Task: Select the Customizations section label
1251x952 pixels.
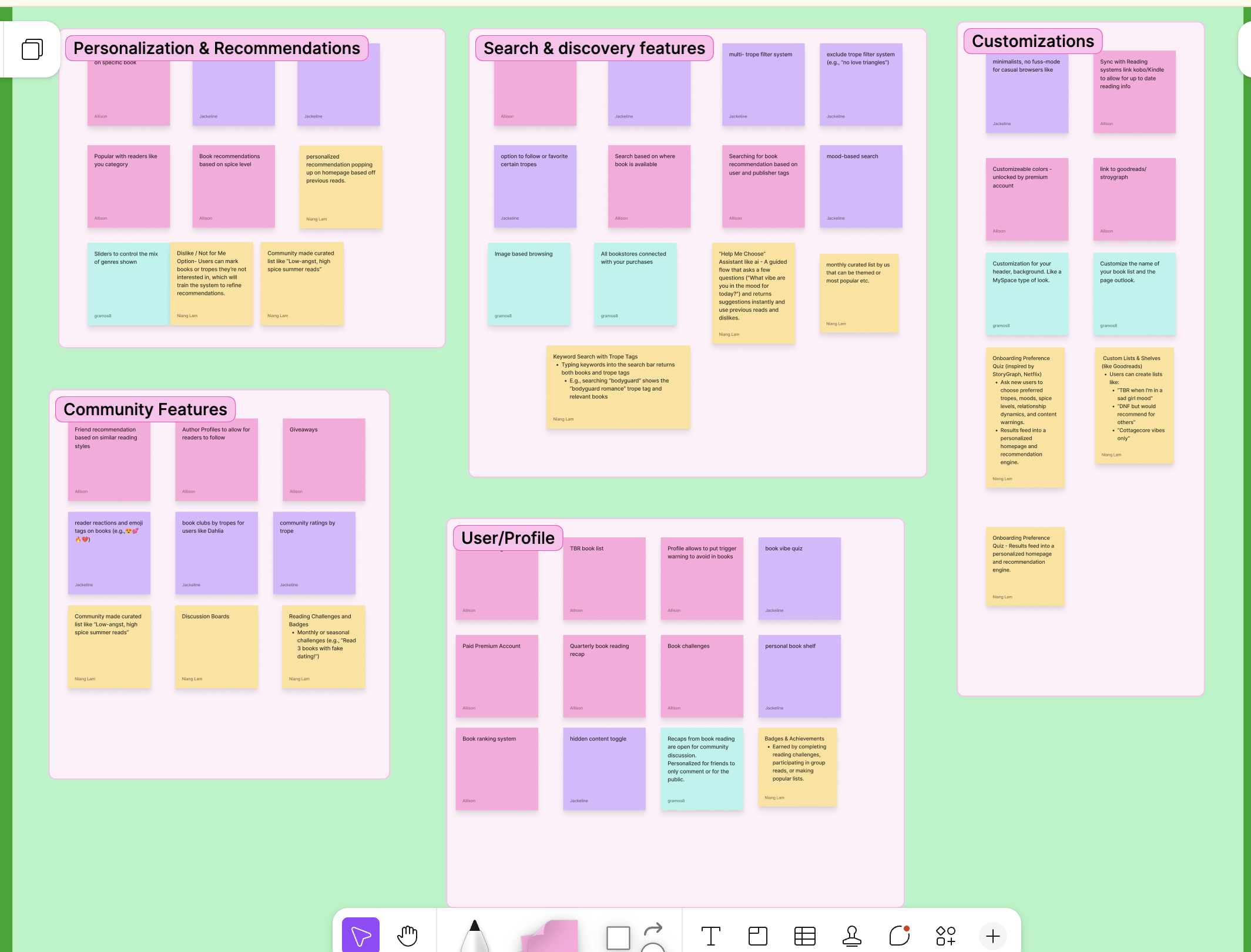Action: [x=1032, y=41]
